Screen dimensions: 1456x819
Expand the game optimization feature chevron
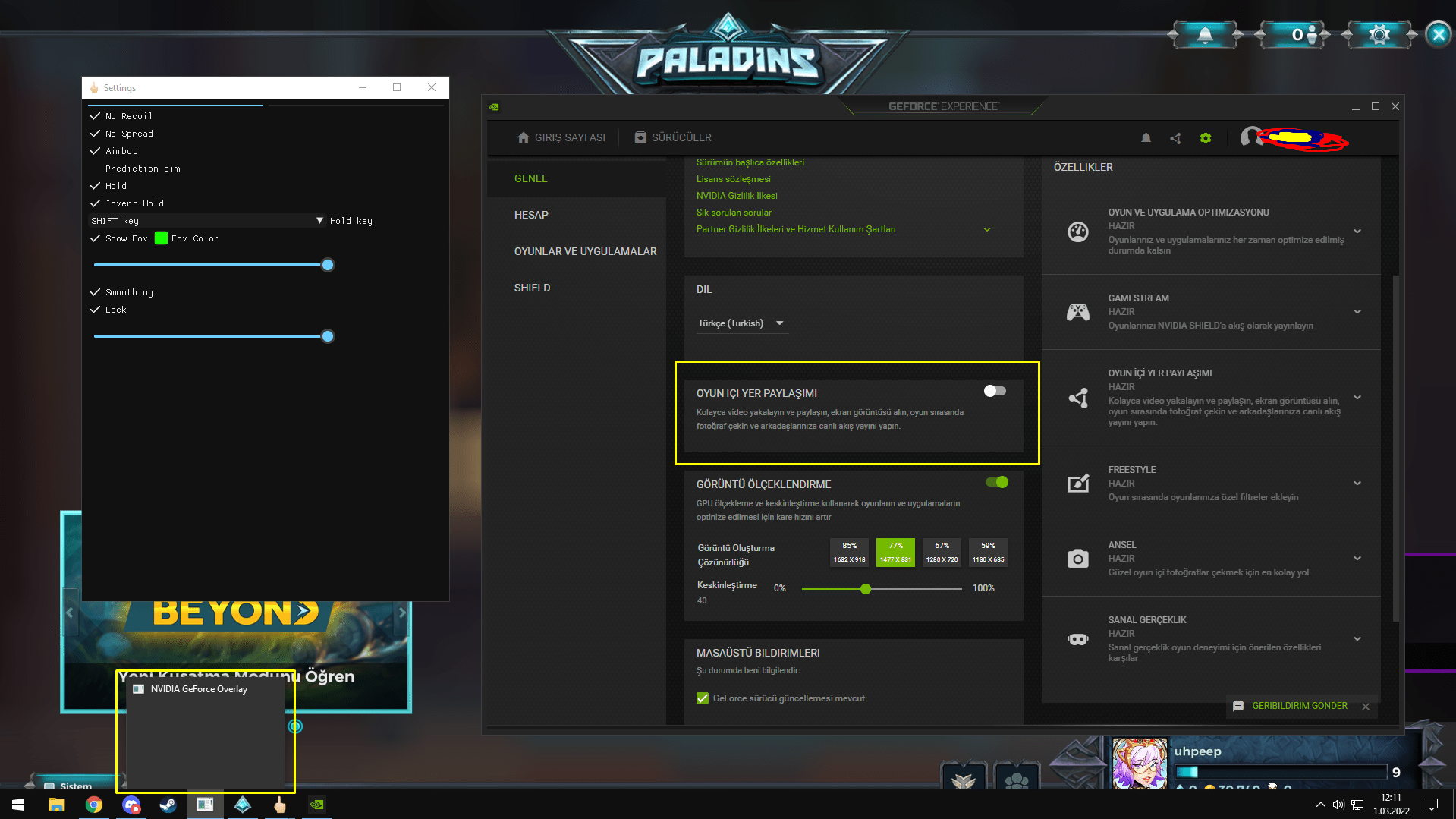[1357, 232]
